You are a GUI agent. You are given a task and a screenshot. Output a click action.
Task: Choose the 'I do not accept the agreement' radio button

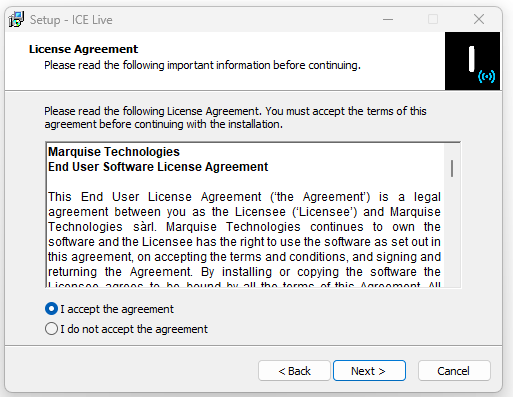(51, 329)
